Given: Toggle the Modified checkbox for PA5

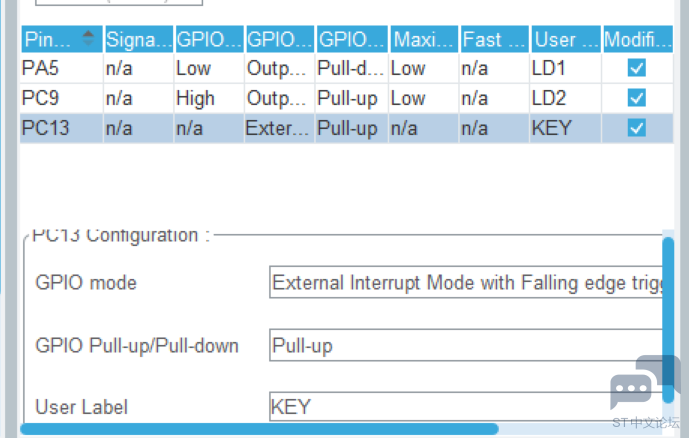Looking at the screenshot, I should tap(637, 68).
